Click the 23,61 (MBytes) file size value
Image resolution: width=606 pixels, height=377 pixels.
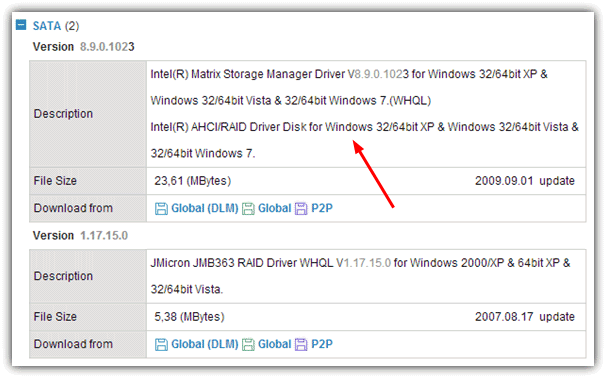coord(192,181)
